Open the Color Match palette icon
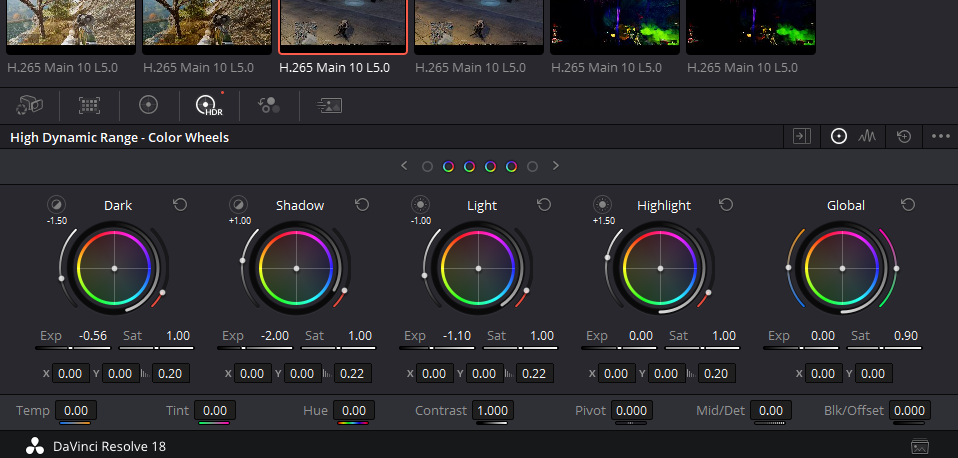 point(89,106)
